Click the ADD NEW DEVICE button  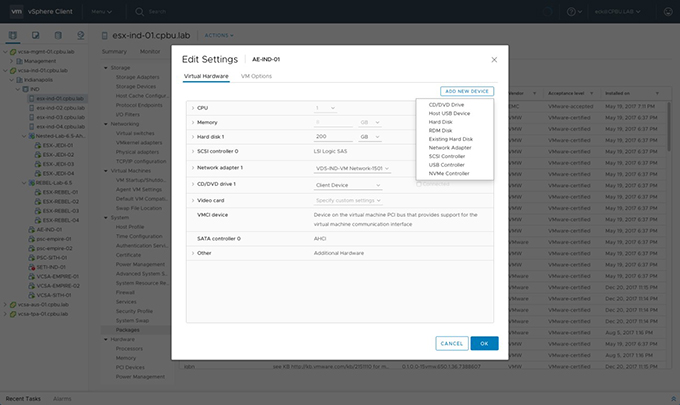click(467, 91)
